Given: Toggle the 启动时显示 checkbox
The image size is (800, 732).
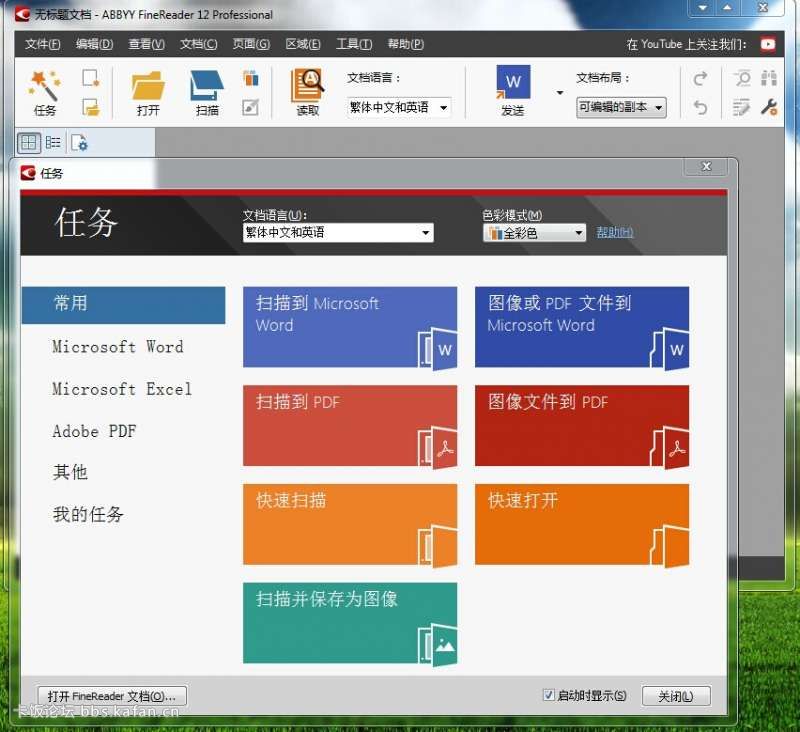Looking at the screenshot, I should [x=548, y=695].
